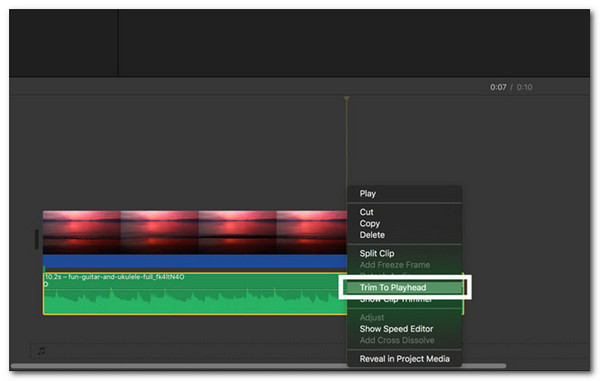600x381 pixels.
Task: Click the Add Cross Dissolve entry
Action: click(x=397, y=340)
